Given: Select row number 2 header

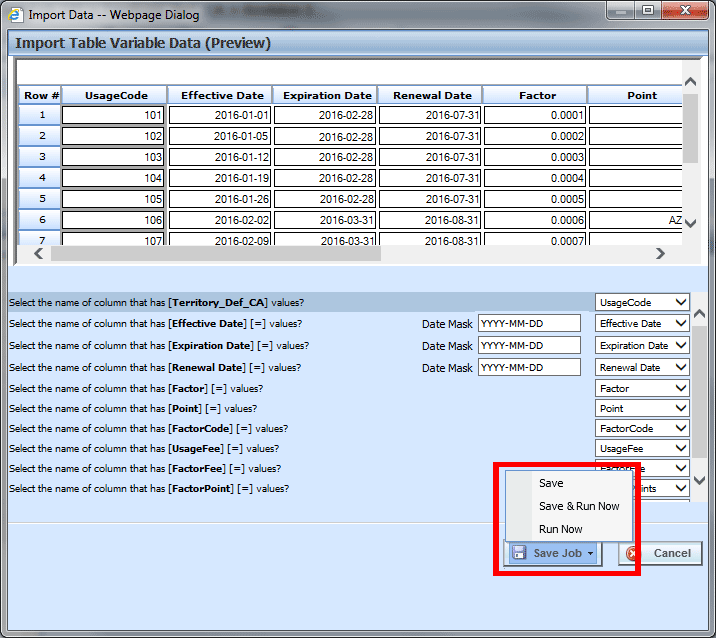Looking at the screenshot, I should [40, 136].
